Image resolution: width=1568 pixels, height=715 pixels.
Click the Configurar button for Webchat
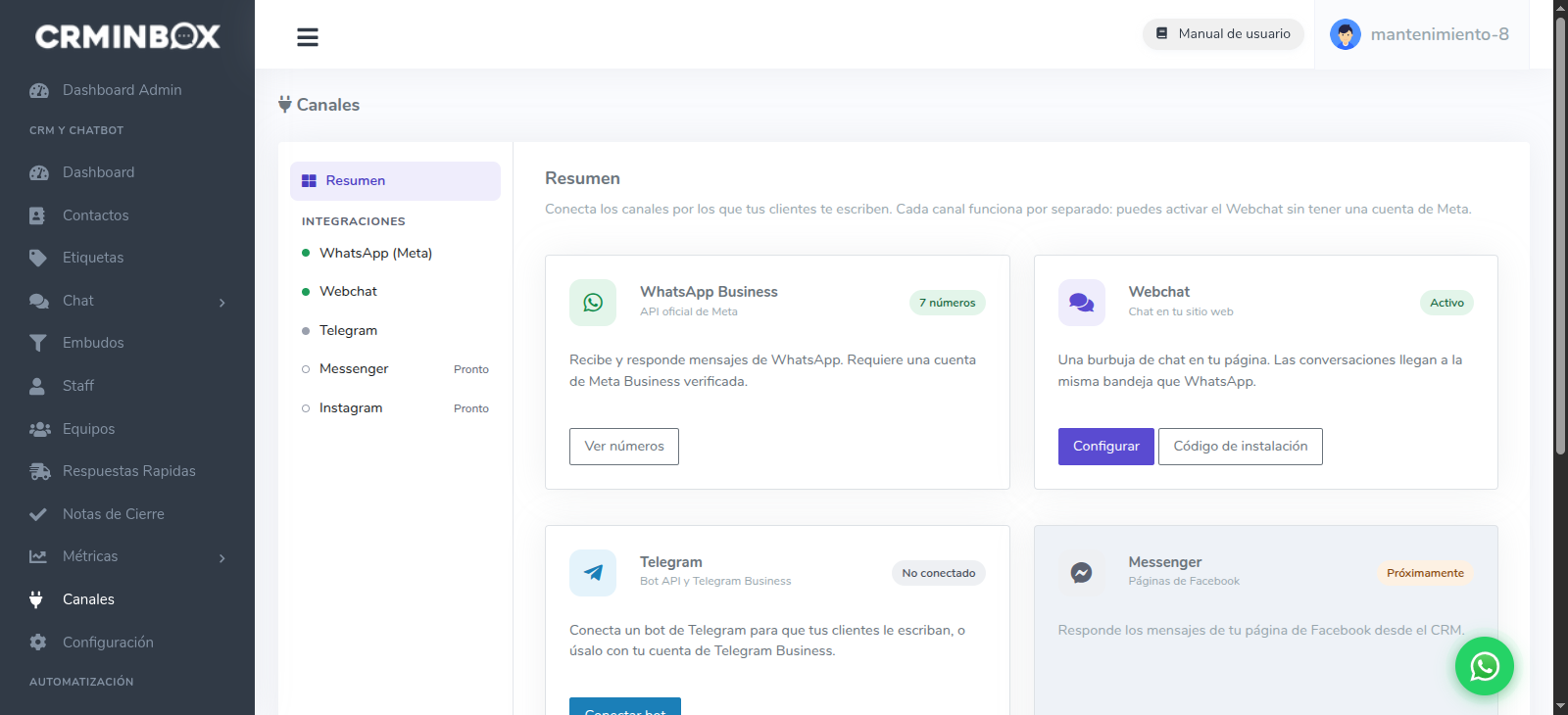[1106, 447]
